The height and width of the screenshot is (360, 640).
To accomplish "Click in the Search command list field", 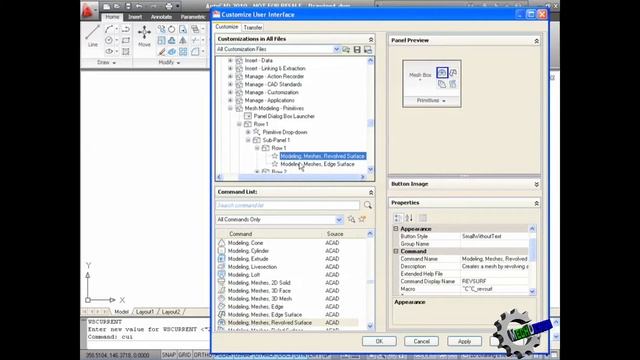I will pos(288,205).
